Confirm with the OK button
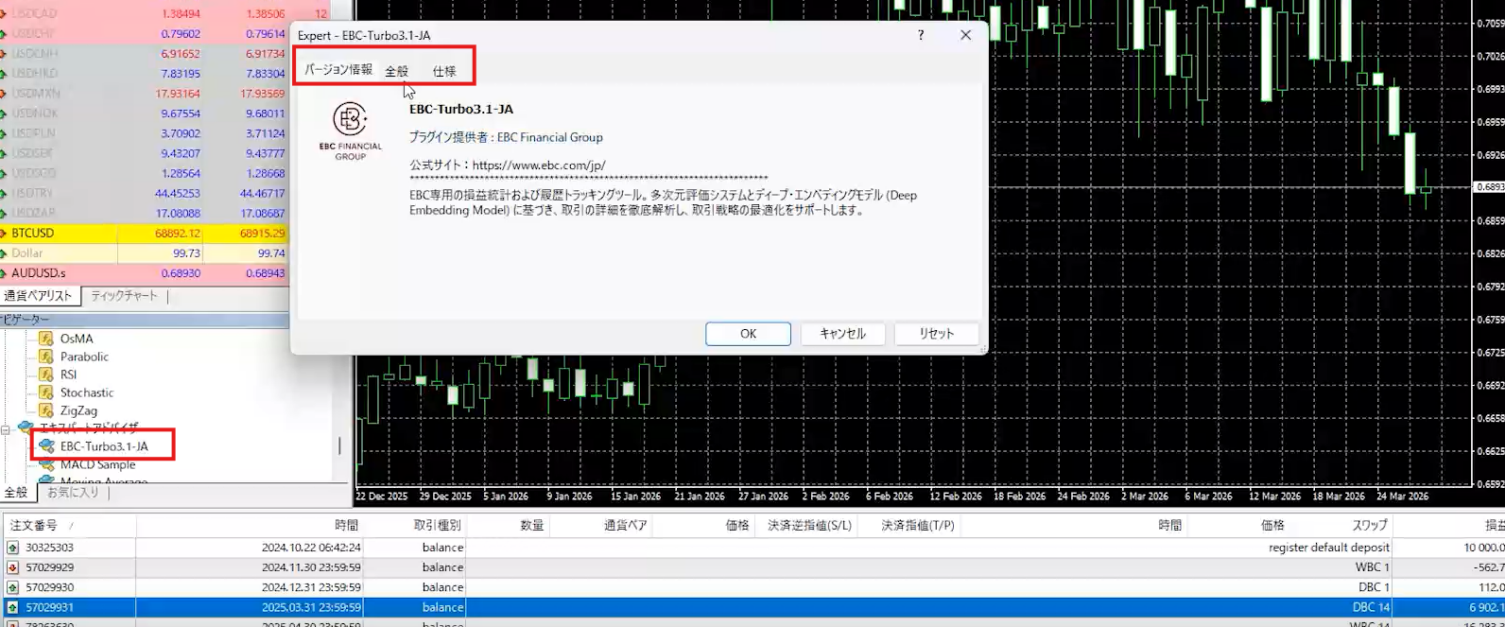Screen dimensions: 1505x627 point(748,334)
